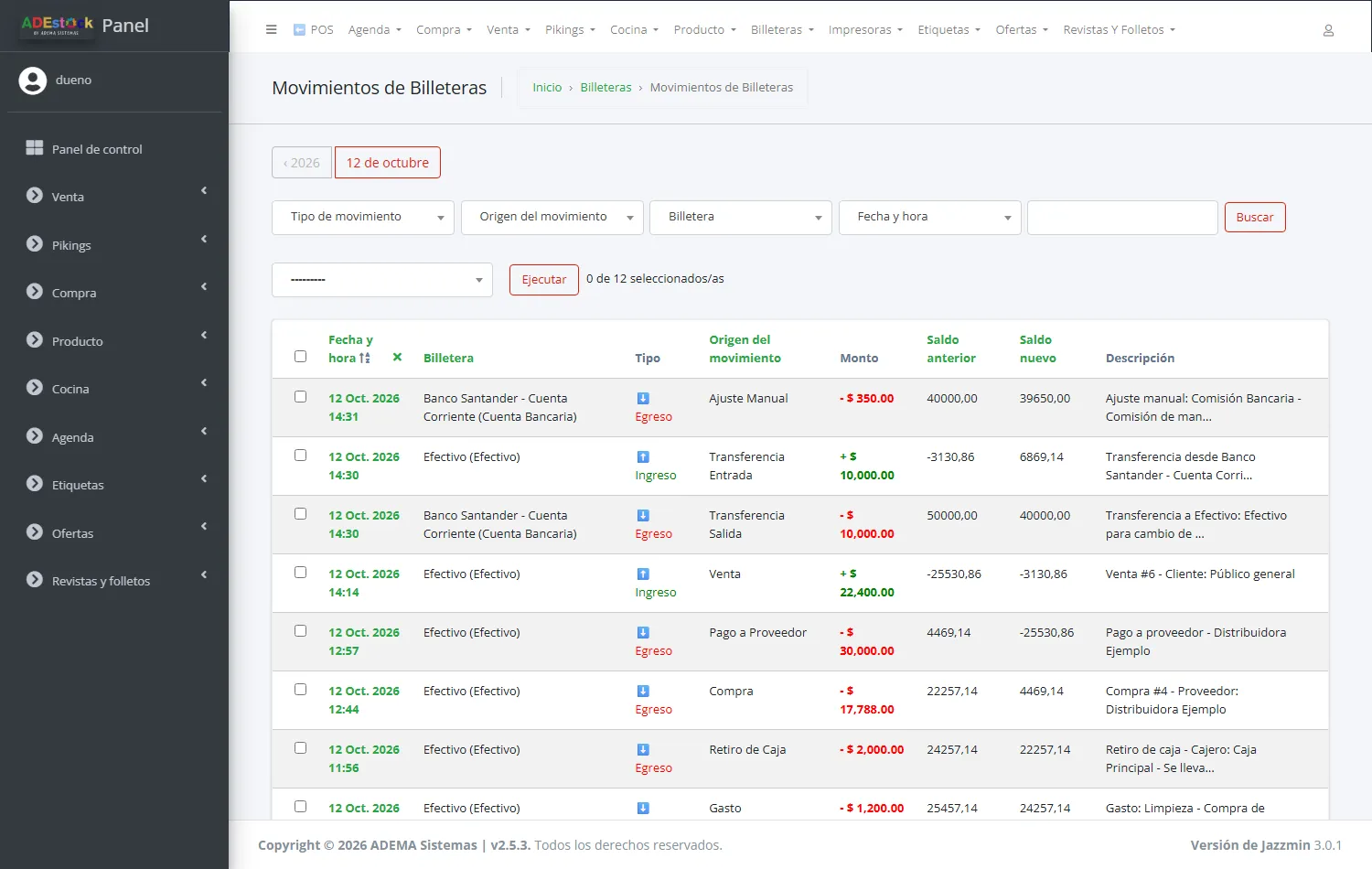This screenshot has width=1372, height=869.
Task: Click the Buscar button
Action: 1255,218
